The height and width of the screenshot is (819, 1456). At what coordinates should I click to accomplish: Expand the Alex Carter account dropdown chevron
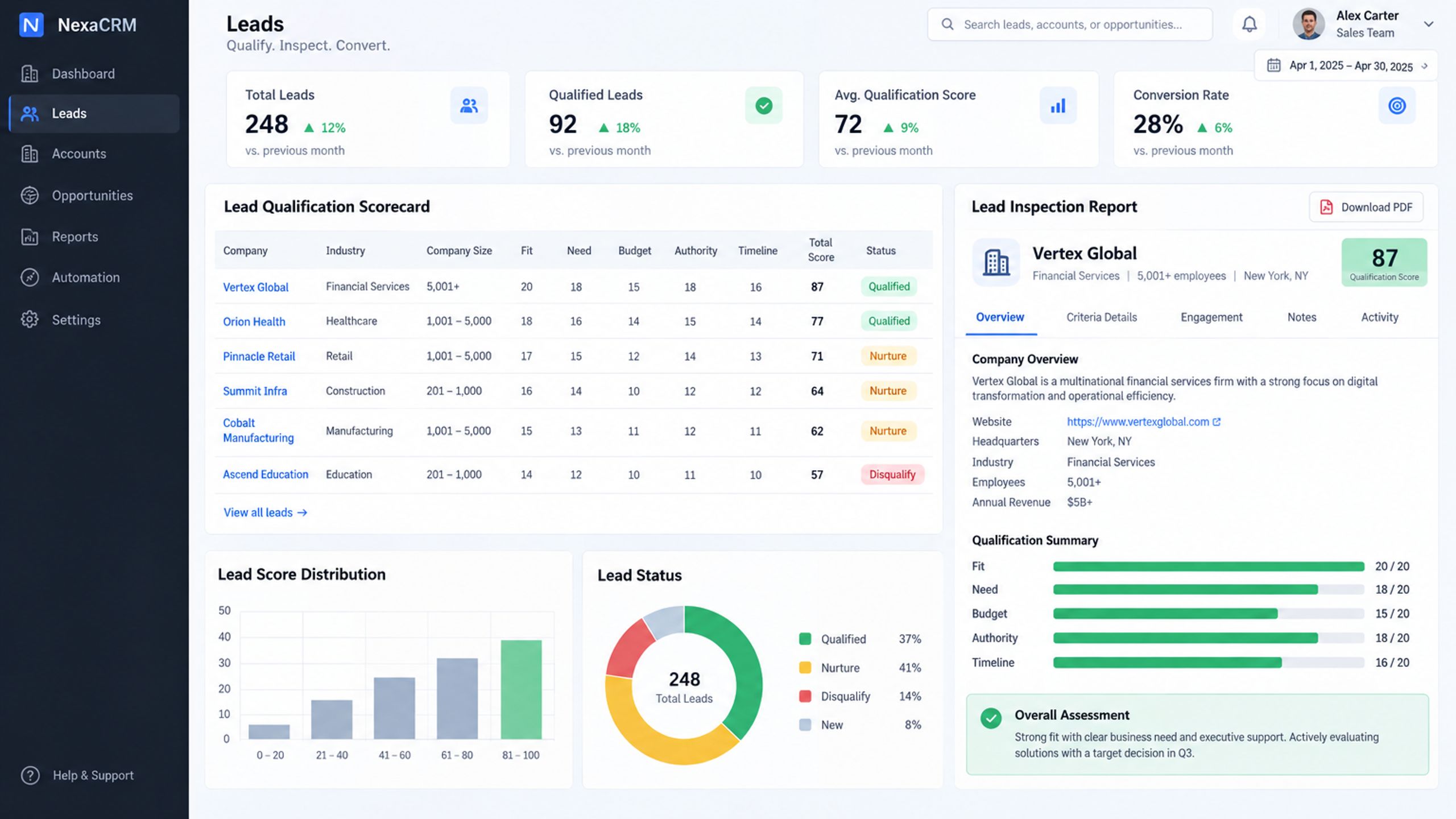coord(1428,24)
